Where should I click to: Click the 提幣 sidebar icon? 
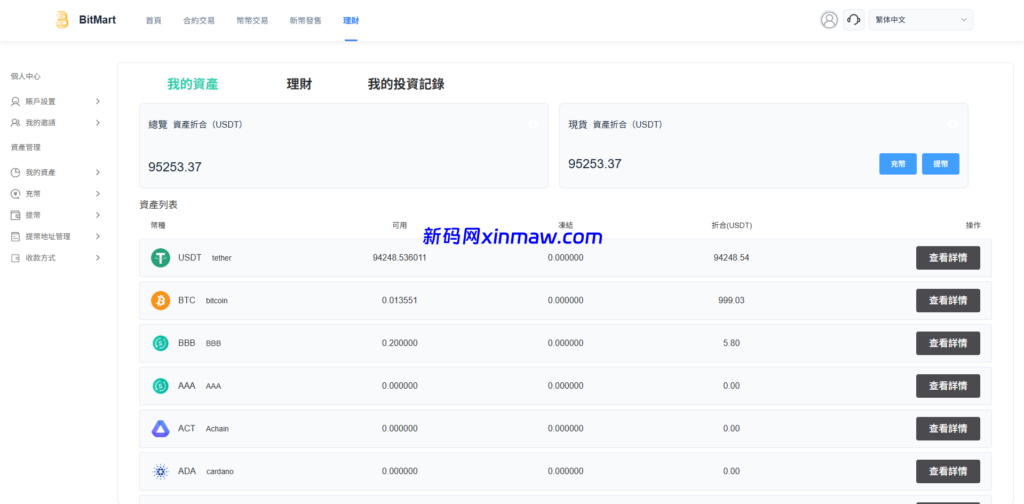pos(16,215)
